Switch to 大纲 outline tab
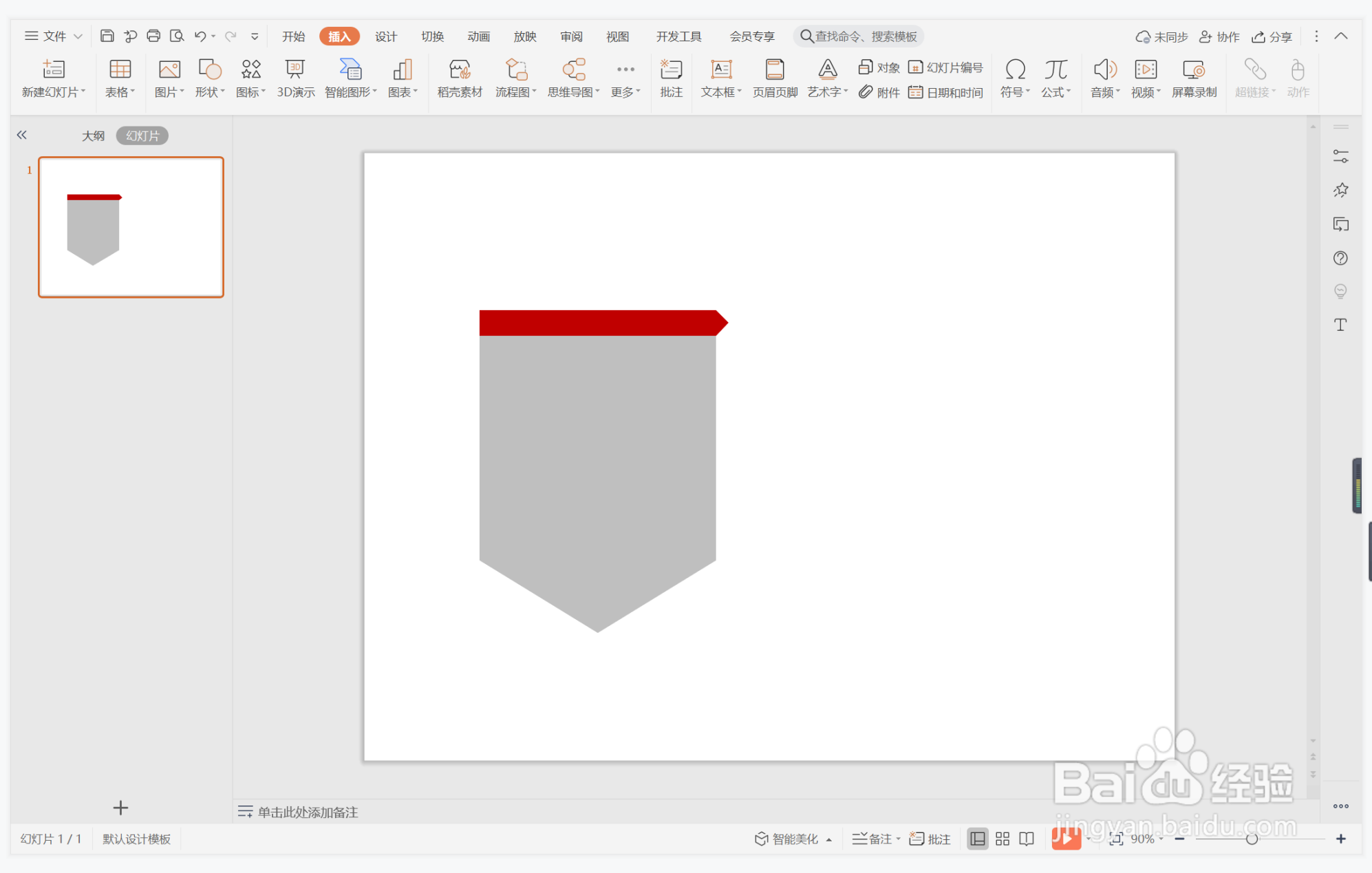This screenshot has width=1372, height=873. (x=93, y=136)
